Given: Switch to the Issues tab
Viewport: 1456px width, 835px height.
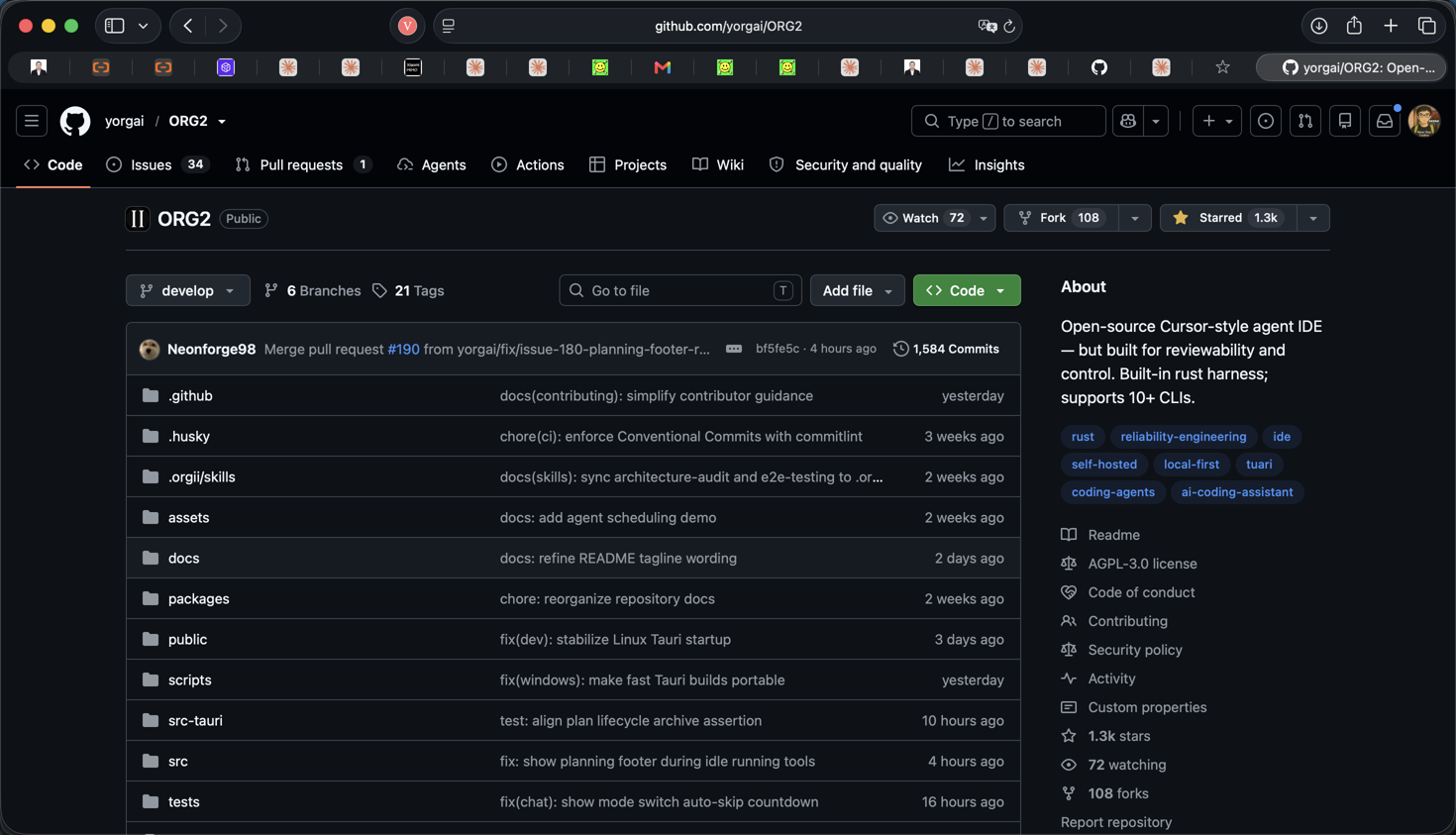Looking at the screenshot, I should coord(156,165).
